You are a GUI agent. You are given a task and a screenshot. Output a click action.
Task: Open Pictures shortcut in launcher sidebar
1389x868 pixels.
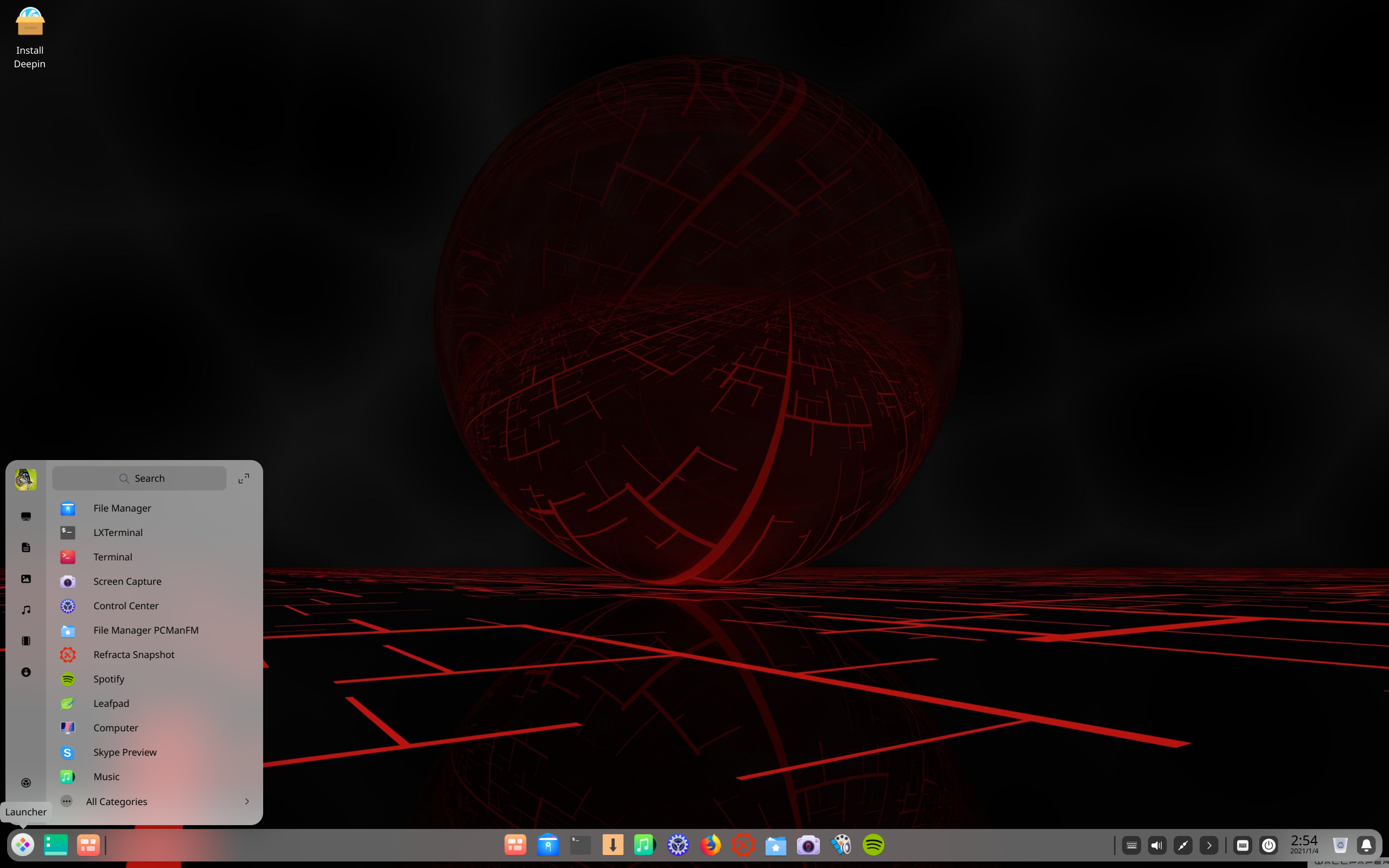(x=26, y=579)
